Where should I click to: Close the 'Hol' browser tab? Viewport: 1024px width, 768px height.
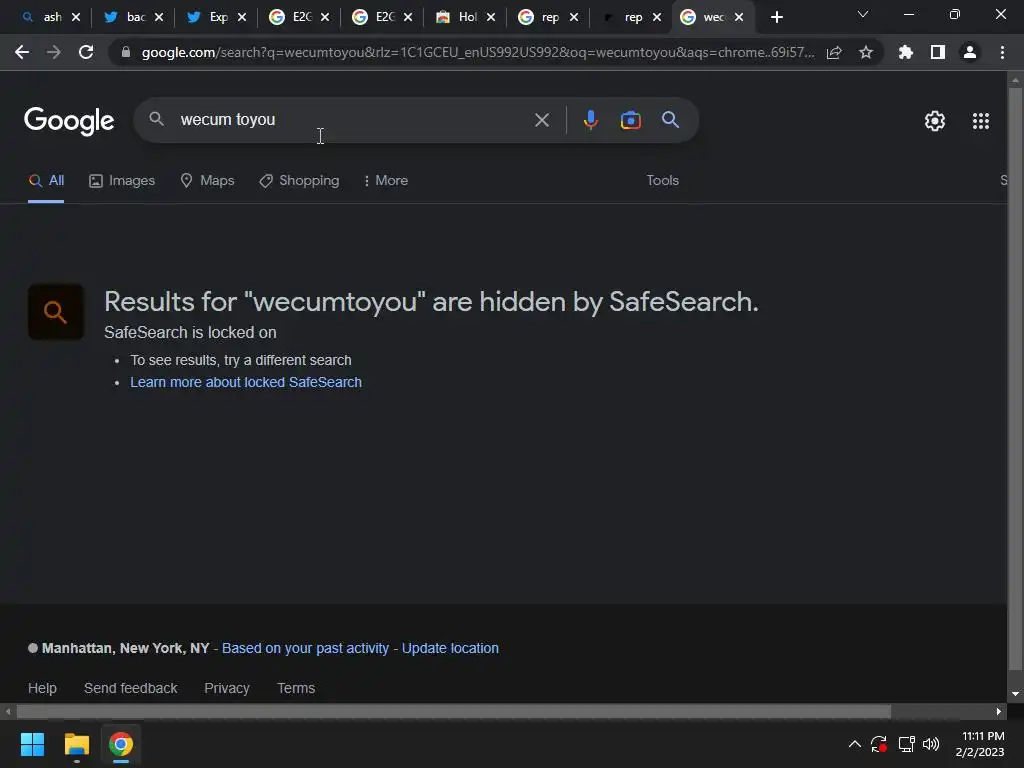(x=490, y=17)
